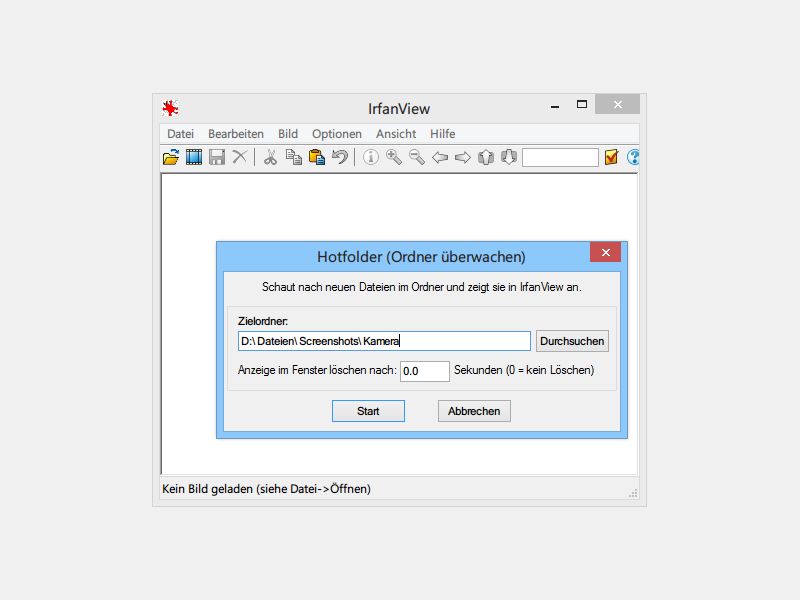The image size is (800, 600).
Task: Click the Paste clipboard icon
Action: click(317, 157)
